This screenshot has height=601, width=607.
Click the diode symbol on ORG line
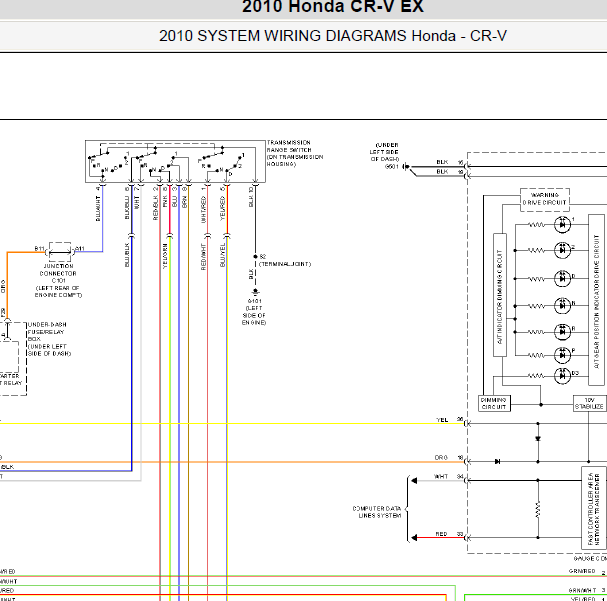click(497, 461)
